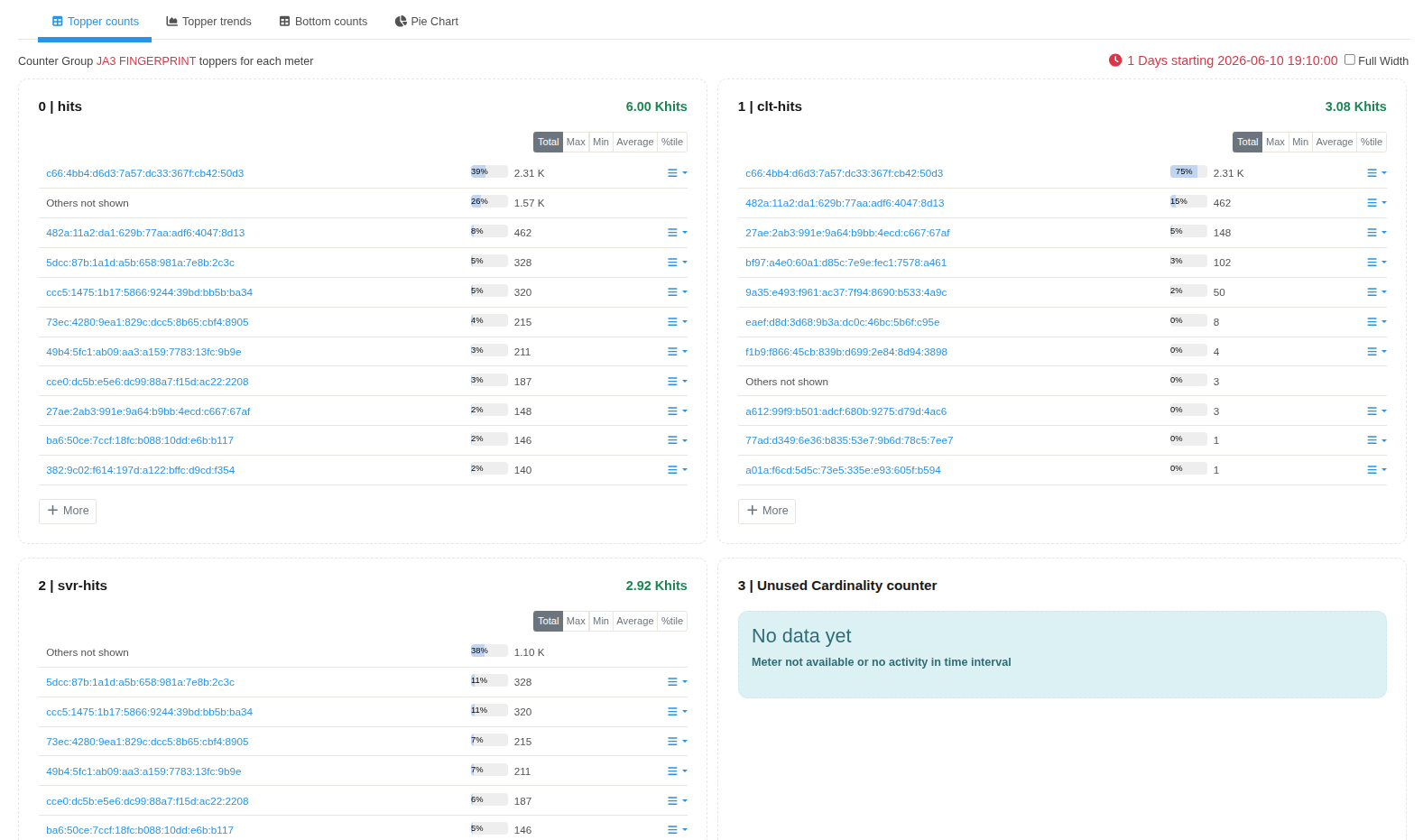The image size is (1423, 840).
Task: Select Max toggle in clt-hits panel
Action: (1275, 142)
